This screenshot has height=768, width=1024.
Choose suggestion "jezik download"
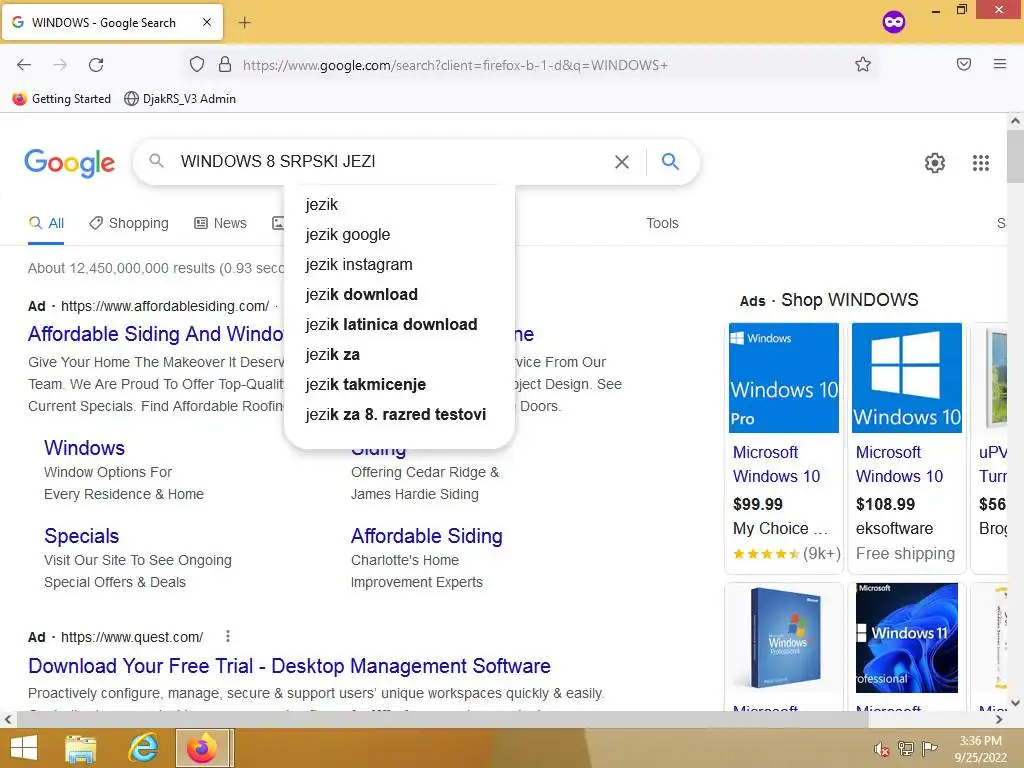tap(399, 295)
